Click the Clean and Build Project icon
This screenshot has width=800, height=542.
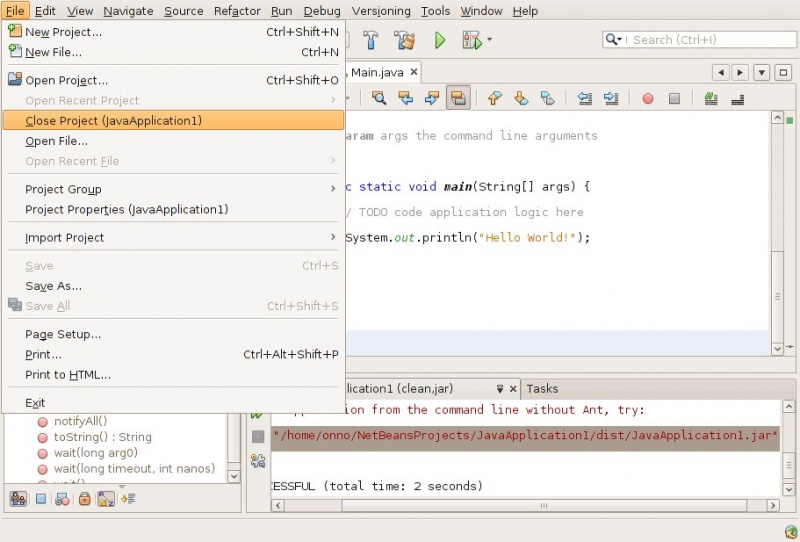pos(404,40)
